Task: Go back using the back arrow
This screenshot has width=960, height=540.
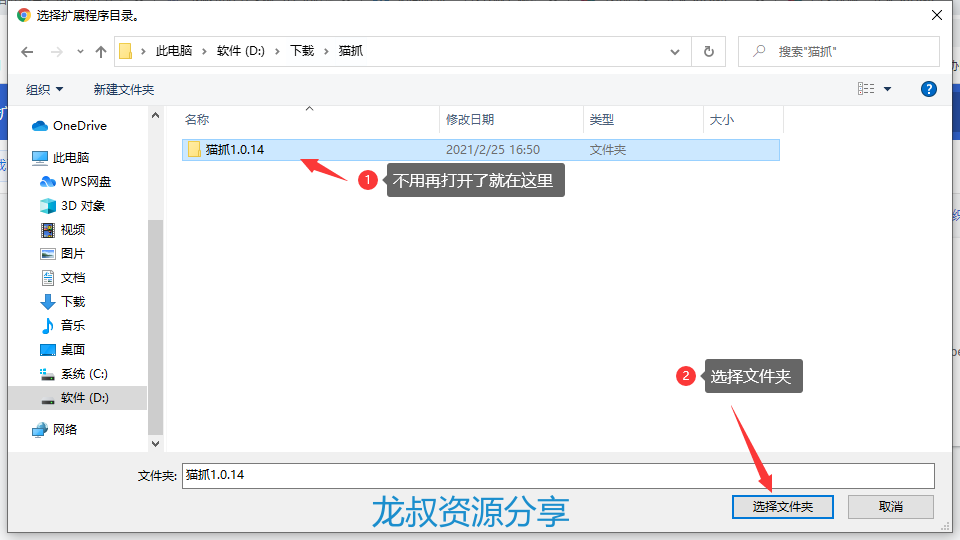Action: (x=27, y=52)
